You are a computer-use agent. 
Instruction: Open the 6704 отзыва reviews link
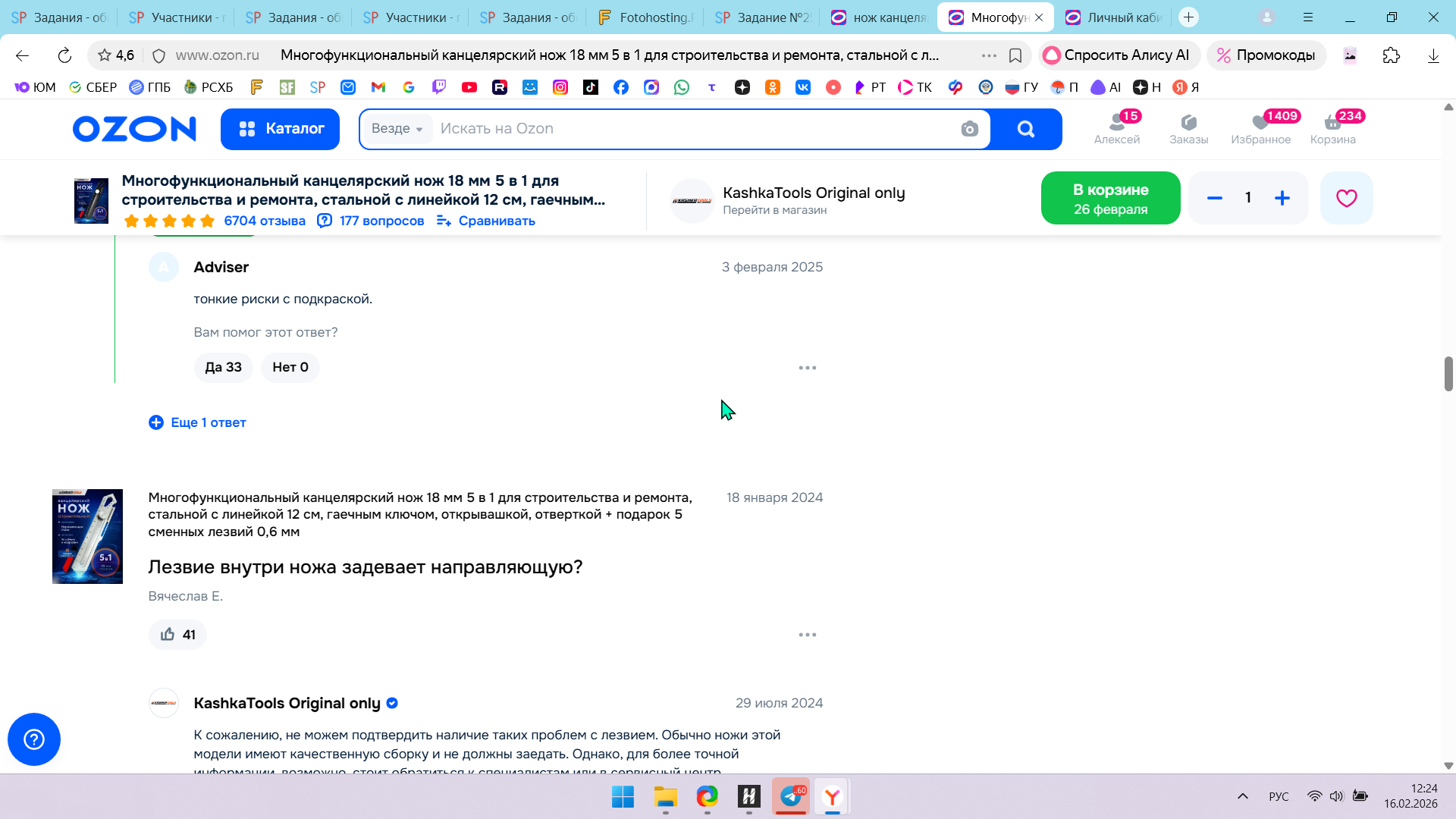coord(264,221)
